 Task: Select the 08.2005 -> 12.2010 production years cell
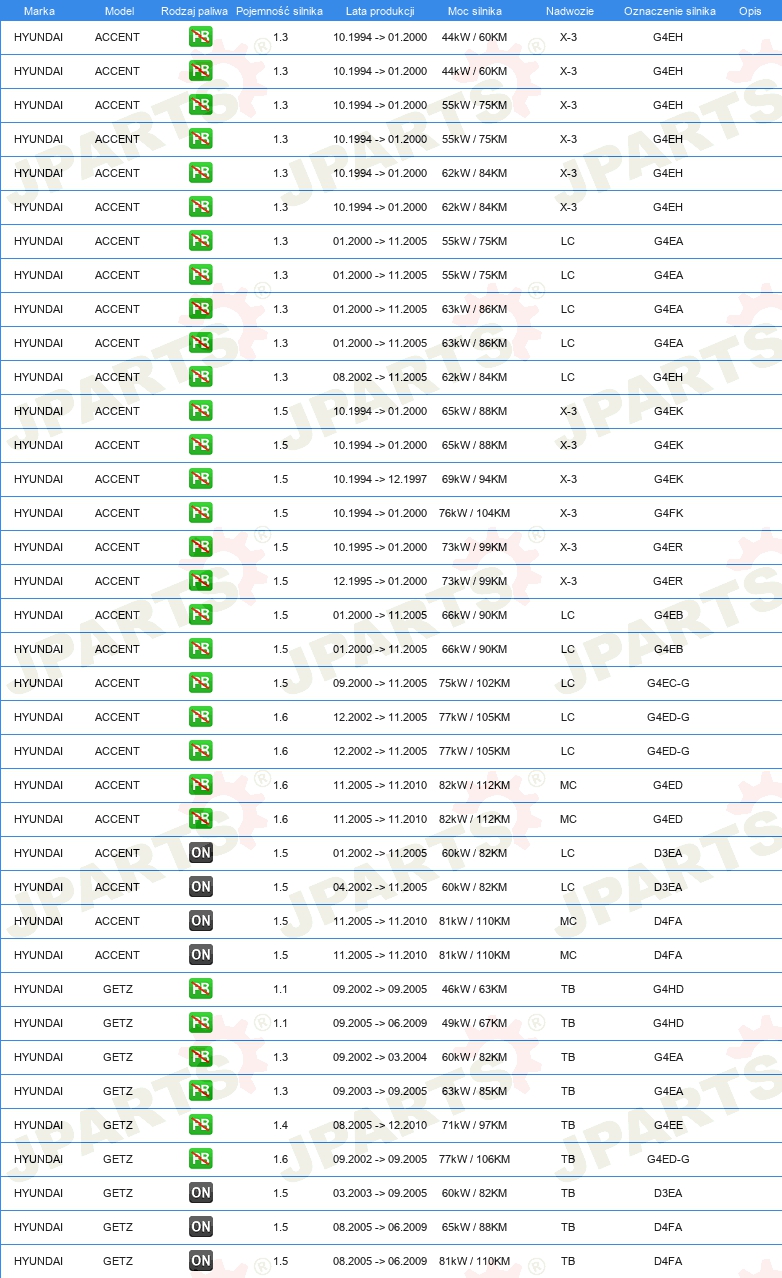380,1125
